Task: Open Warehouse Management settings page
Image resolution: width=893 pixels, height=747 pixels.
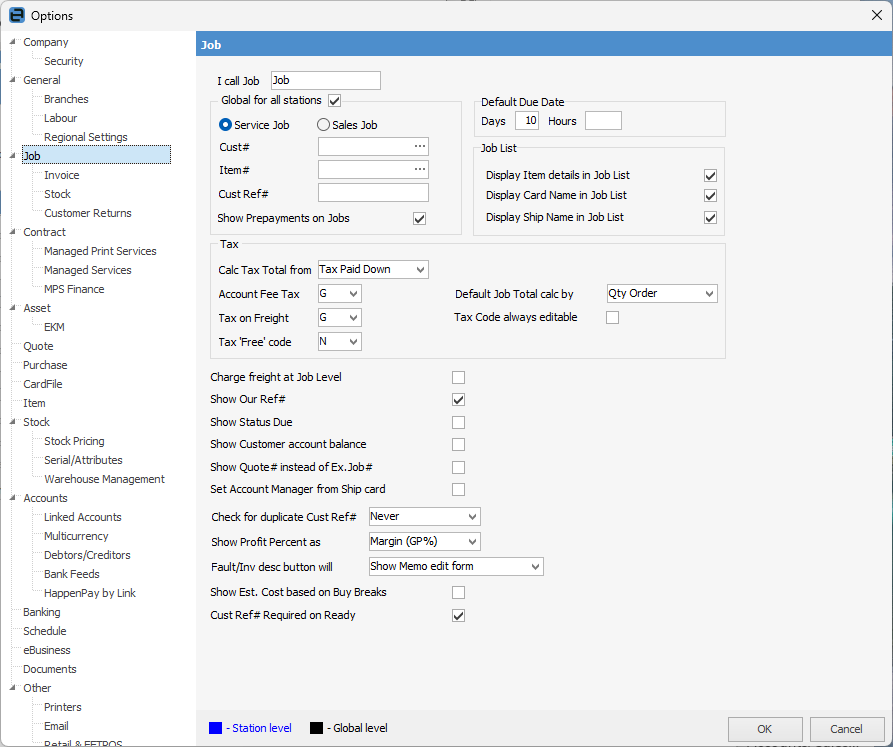Action: (104, 480)
